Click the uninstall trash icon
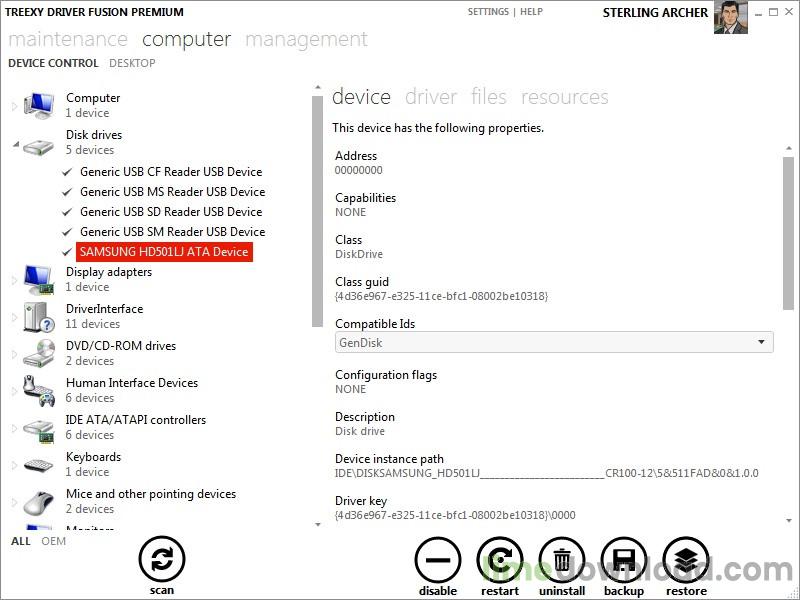 pyautogui.click(x=562, y=560)
